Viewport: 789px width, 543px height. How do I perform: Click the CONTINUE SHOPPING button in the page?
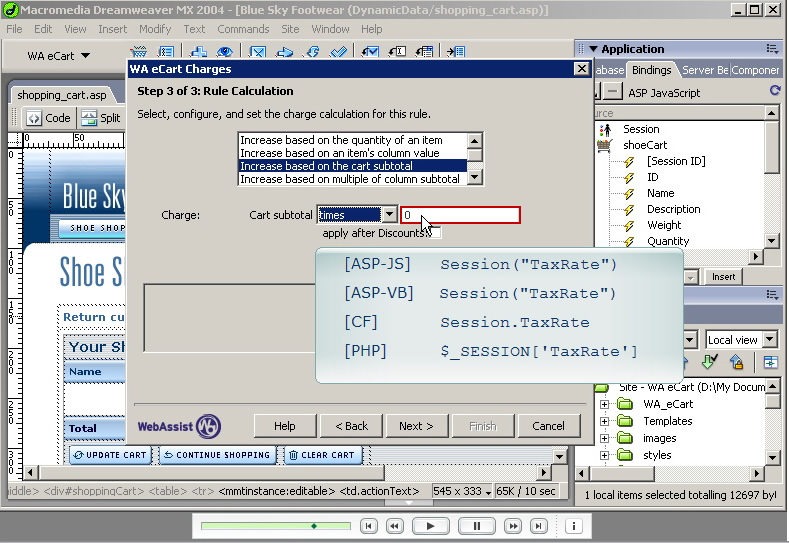point(217,455)
